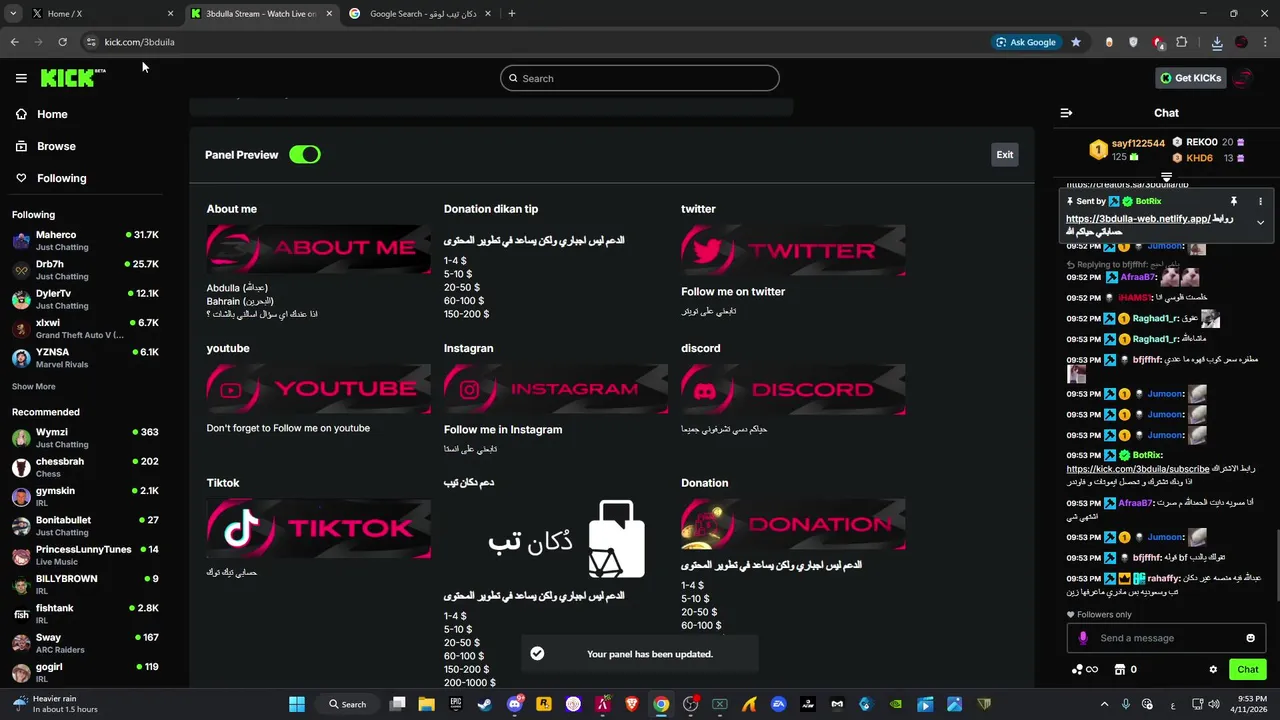This screenshot has width=1280, height=720.
Task: Open Drb7h followed channel
Action: [x=85, y=270]
